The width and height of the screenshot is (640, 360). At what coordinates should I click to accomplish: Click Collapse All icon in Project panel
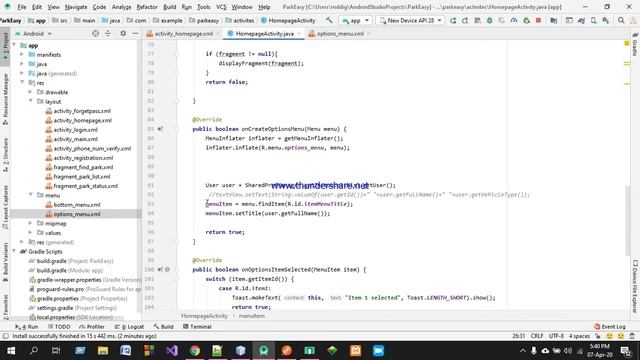108,33
